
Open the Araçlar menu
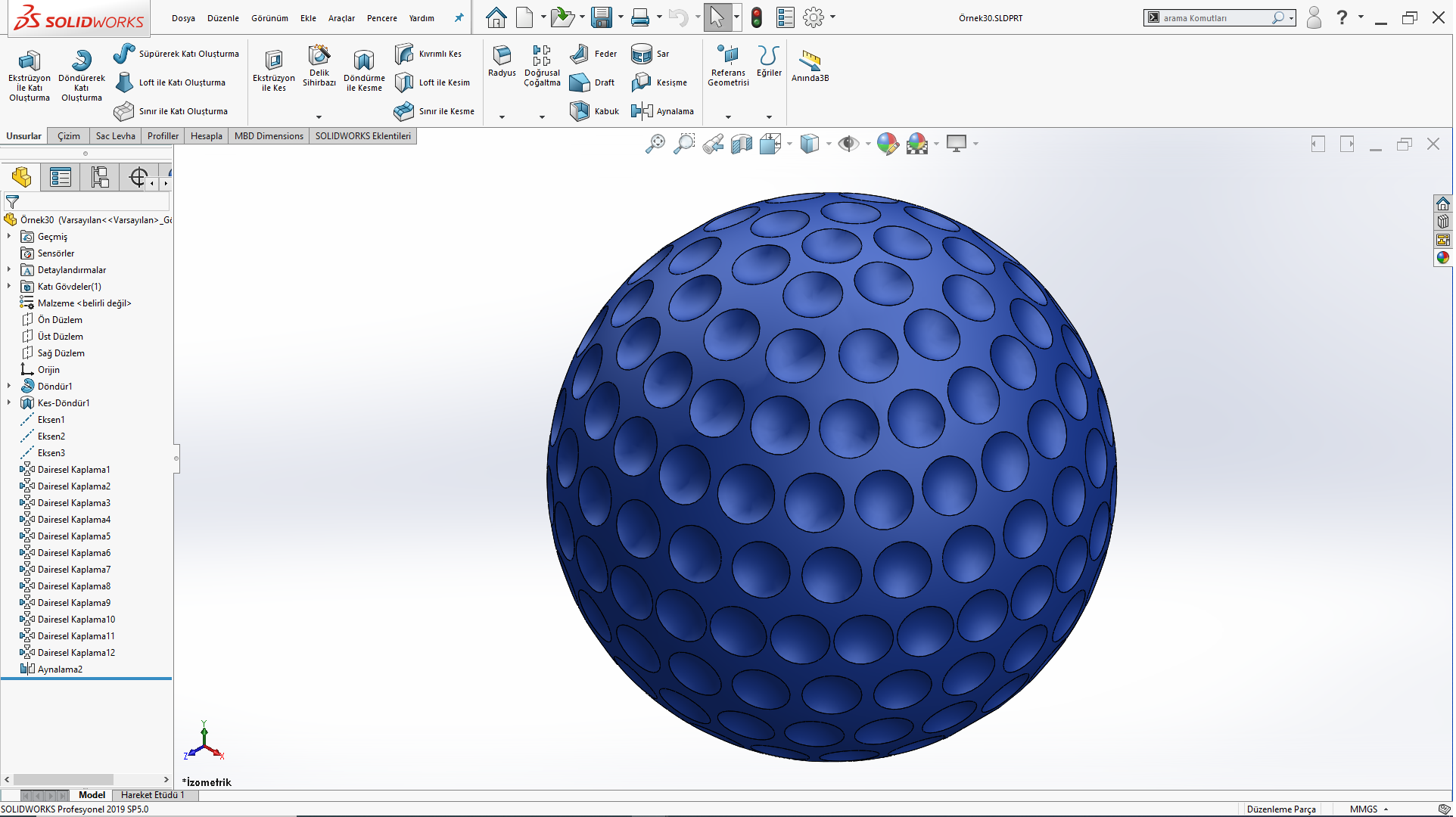(341, 18)
